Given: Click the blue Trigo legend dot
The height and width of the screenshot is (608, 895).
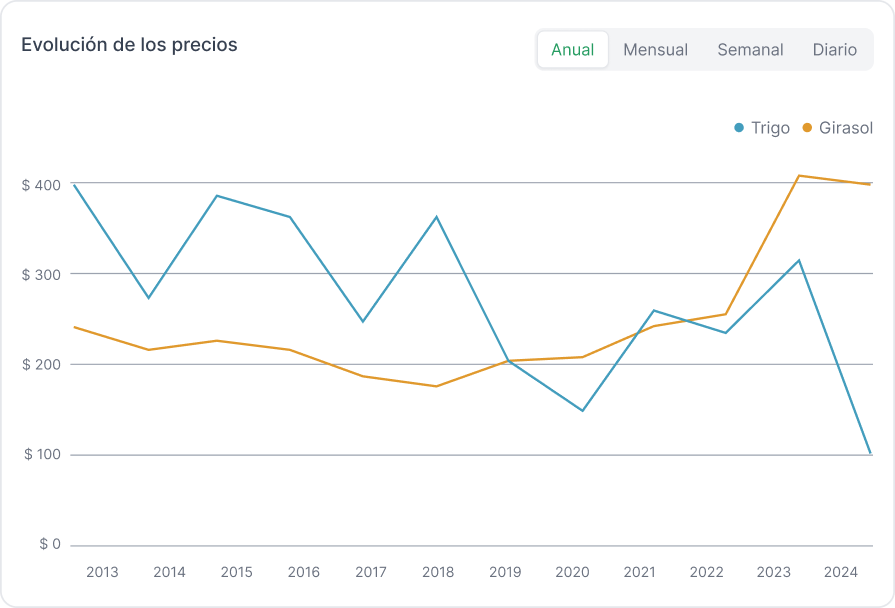Looking at the screenshot, I should [739, 128].
